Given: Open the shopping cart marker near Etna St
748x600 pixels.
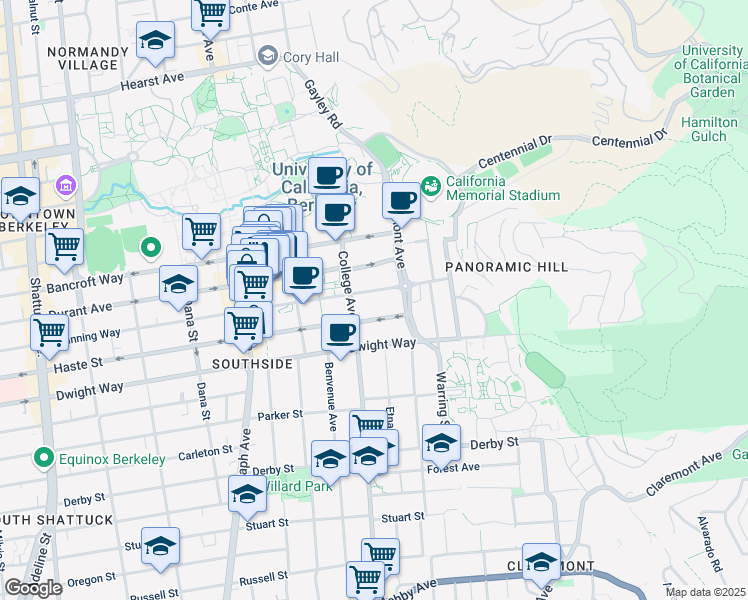Looking at the screenshot, I should 368,424.
